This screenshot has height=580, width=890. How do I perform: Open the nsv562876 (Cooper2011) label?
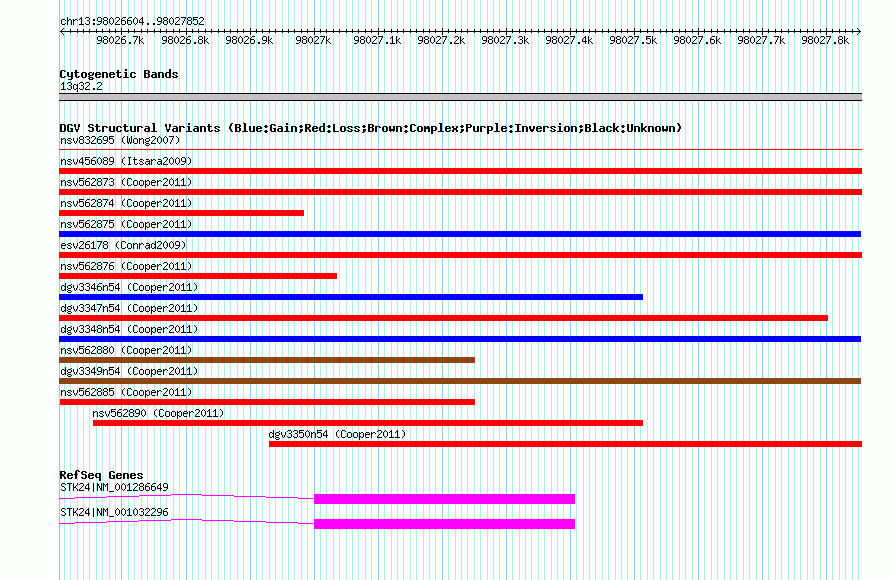[x=126, y=266]
